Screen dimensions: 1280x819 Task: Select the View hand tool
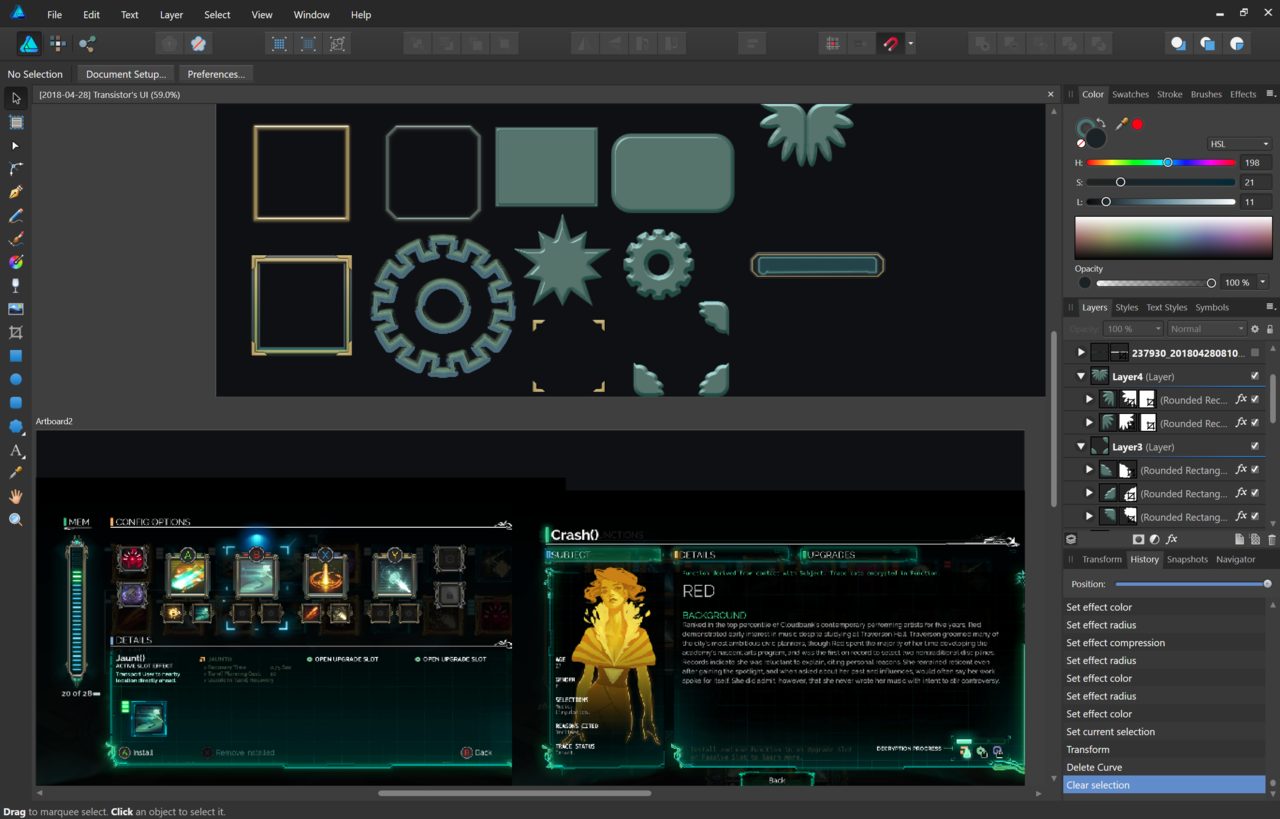(x=16, y=496)
